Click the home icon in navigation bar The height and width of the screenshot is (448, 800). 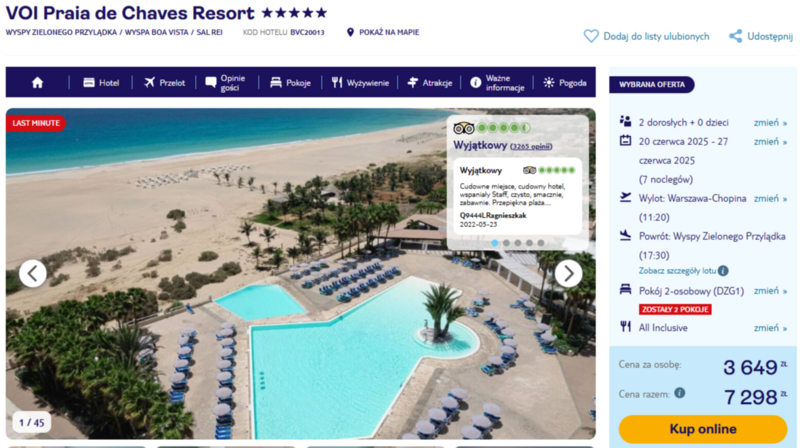click(37, 83)
